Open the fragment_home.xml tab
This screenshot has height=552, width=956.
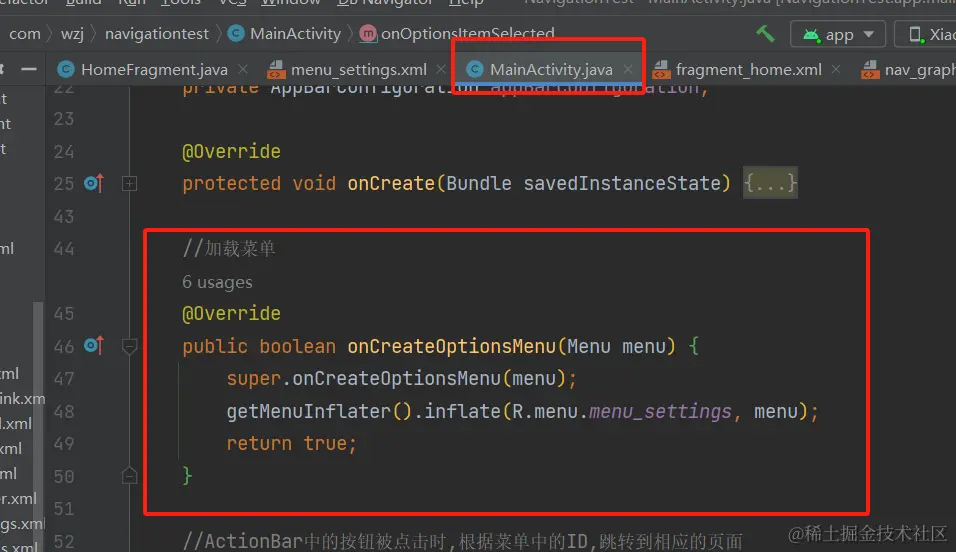coord(748,70)
